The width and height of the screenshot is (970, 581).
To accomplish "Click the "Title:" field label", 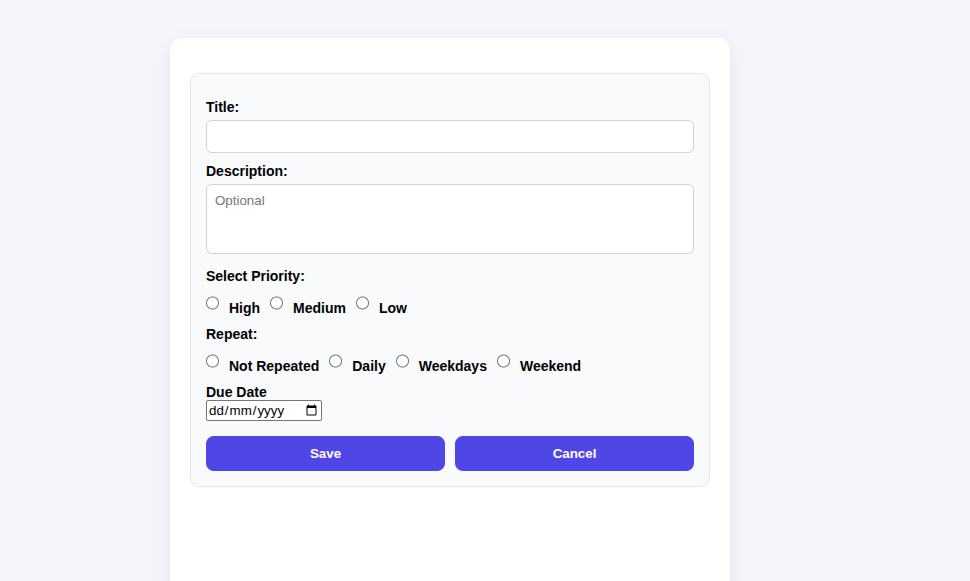I will pyautogui.click(x=222, y=107).
